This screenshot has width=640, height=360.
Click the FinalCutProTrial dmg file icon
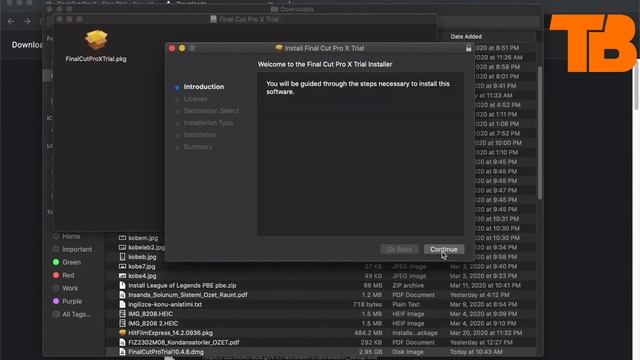(122, 352)
